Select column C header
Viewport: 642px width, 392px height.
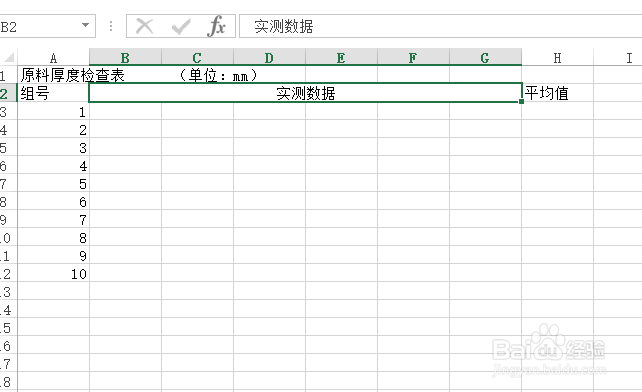pyautogui.click(x=197, y=58)
